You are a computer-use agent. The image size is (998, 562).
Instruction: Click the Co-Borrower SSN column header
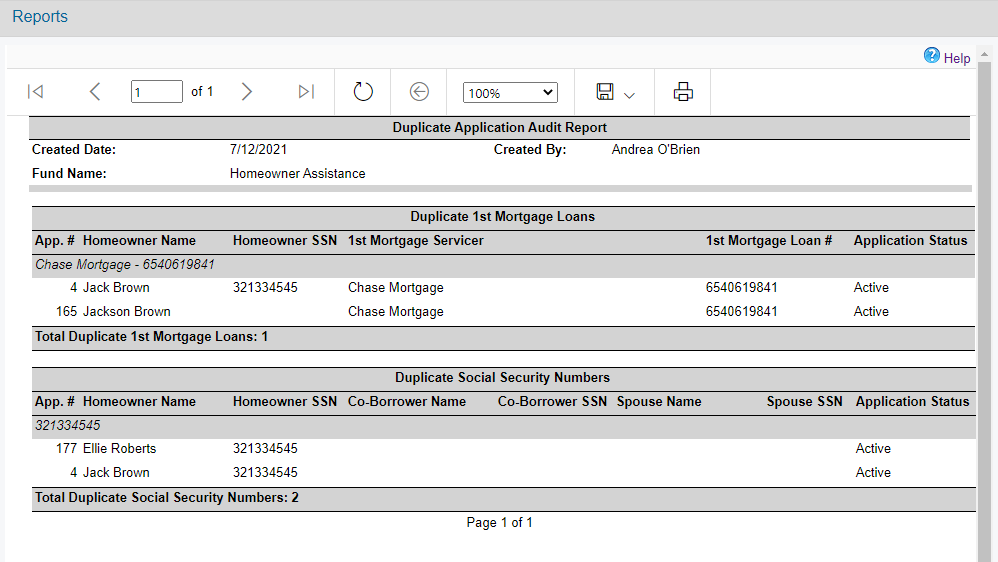point(552,402)
